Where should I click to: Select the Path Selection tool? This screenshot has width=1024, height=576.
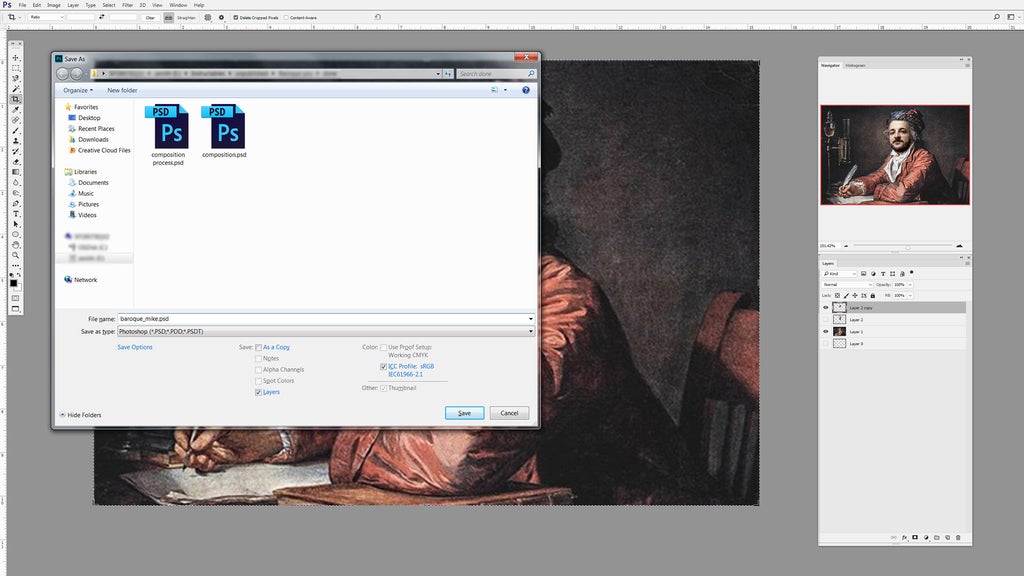click(16, 225)
